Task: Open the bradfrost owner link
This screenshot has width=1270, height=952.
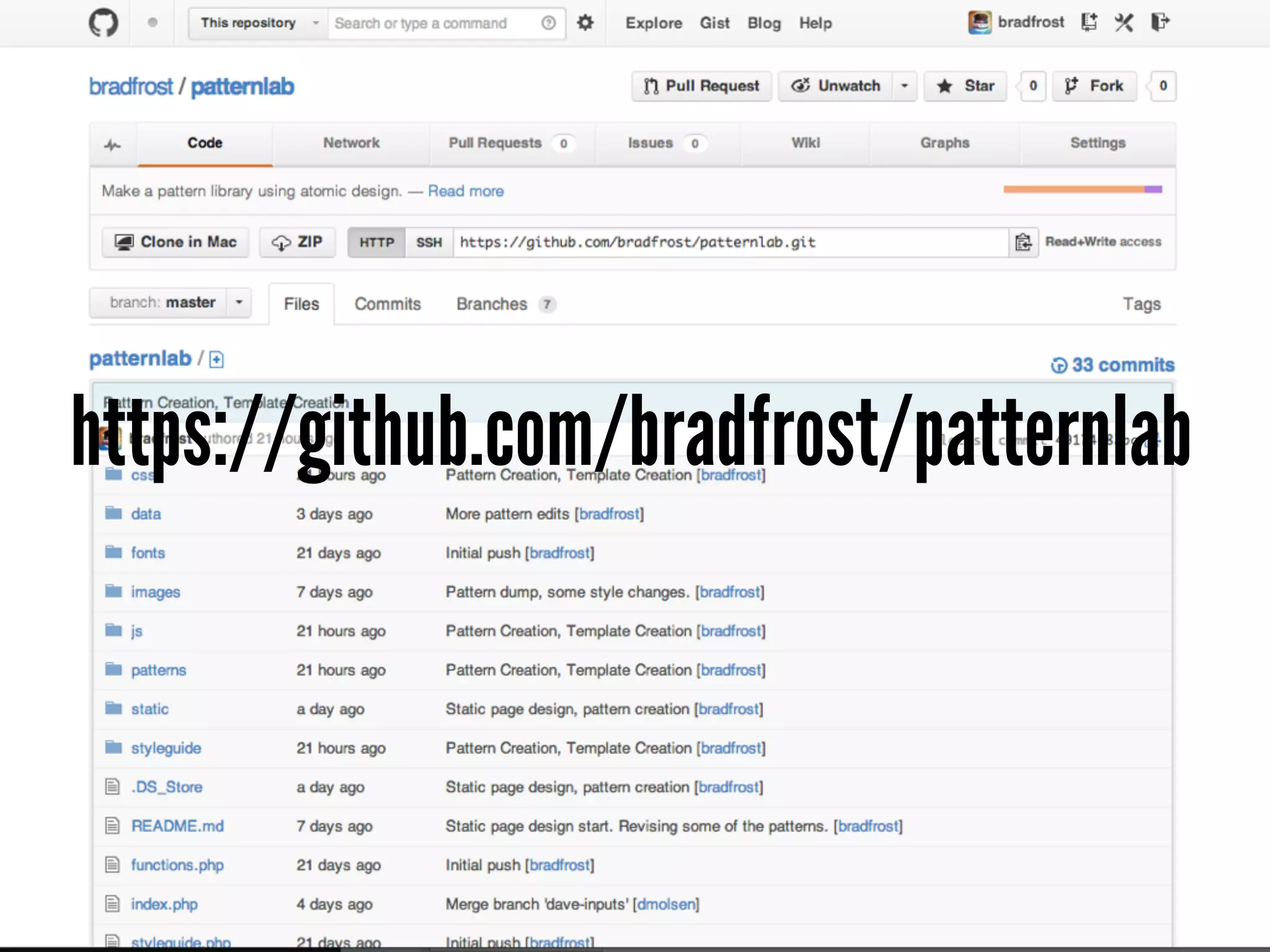Action: point(131,87)
